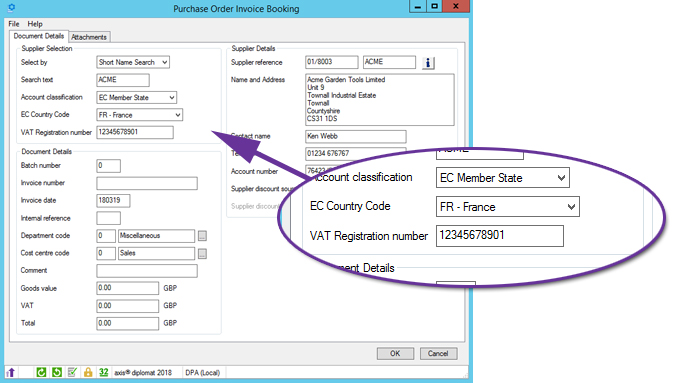Confirm with the OK button
This screenshot has height=383, width=676.
click(x=395, y=354)
